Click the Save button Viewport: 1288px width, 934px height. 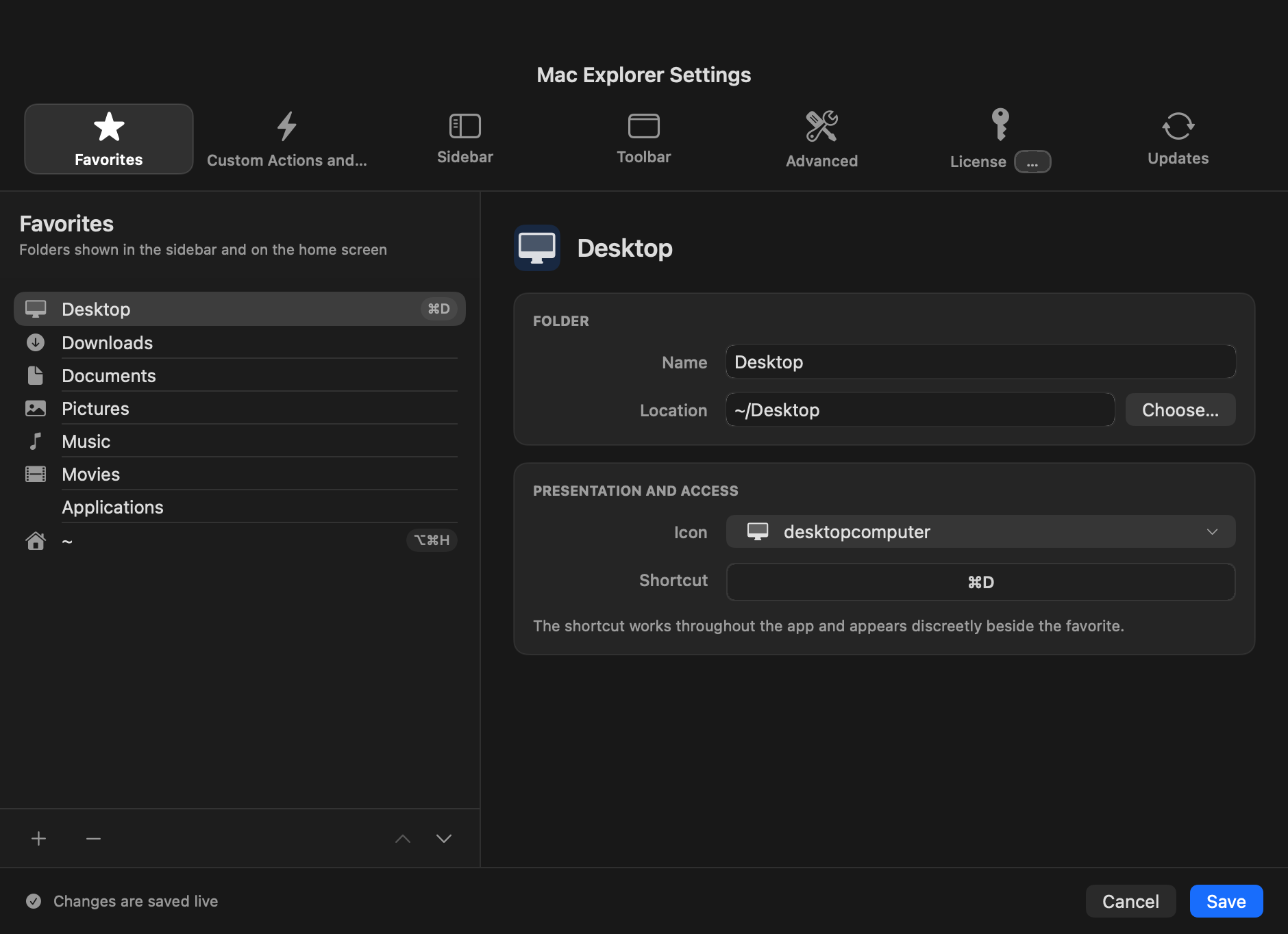click(x=1226, y=901)
